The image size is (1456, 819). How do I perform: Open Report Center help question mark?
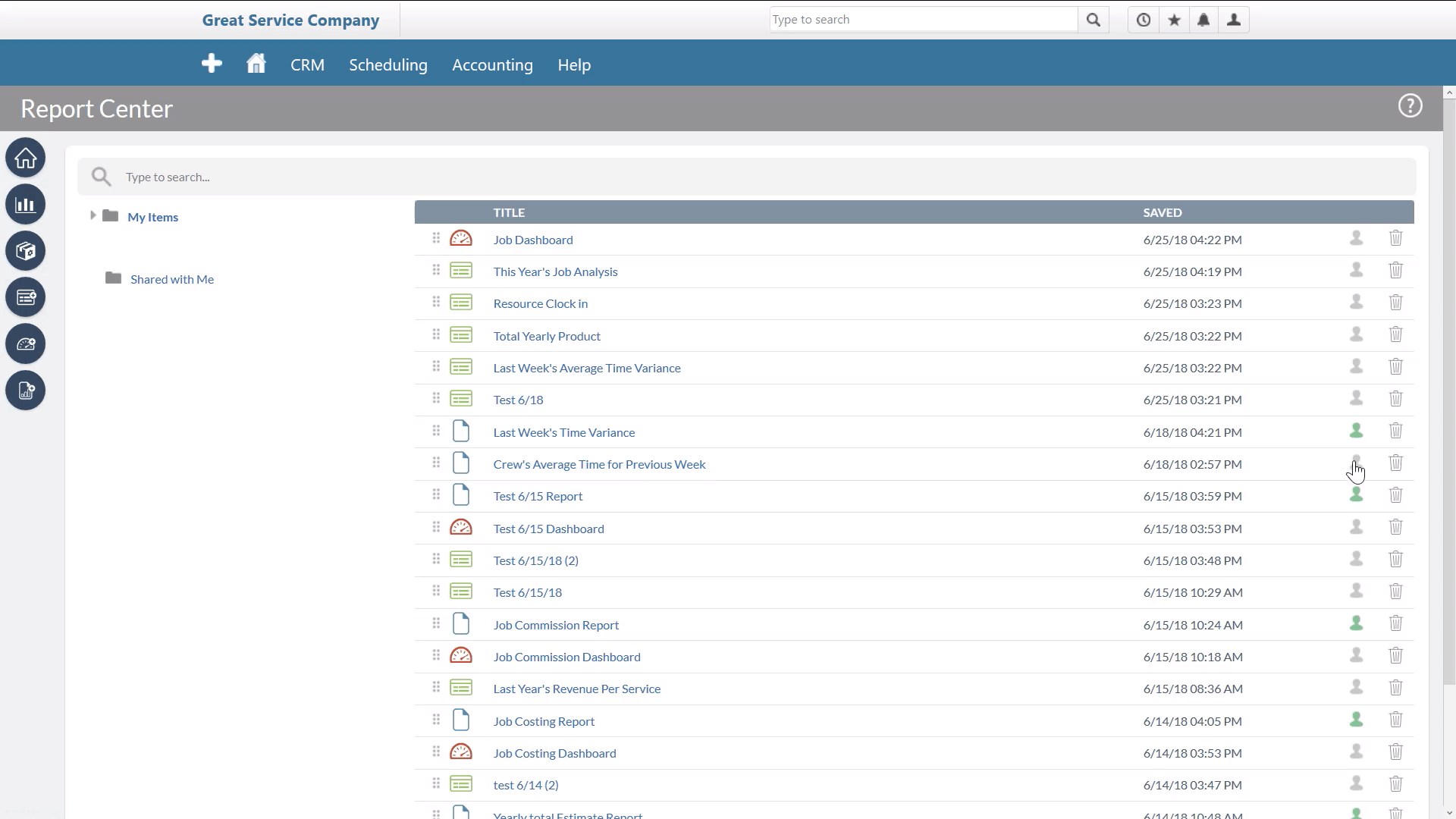1410,106
